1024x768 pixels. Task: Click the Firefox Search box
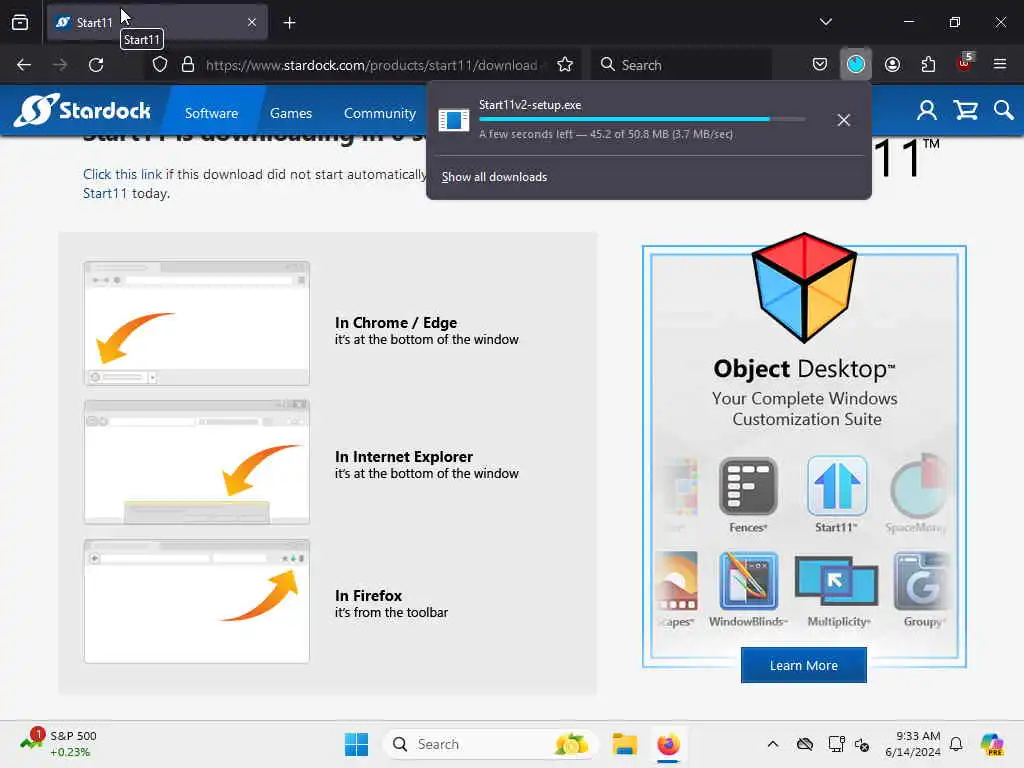[x=682, y=65]
